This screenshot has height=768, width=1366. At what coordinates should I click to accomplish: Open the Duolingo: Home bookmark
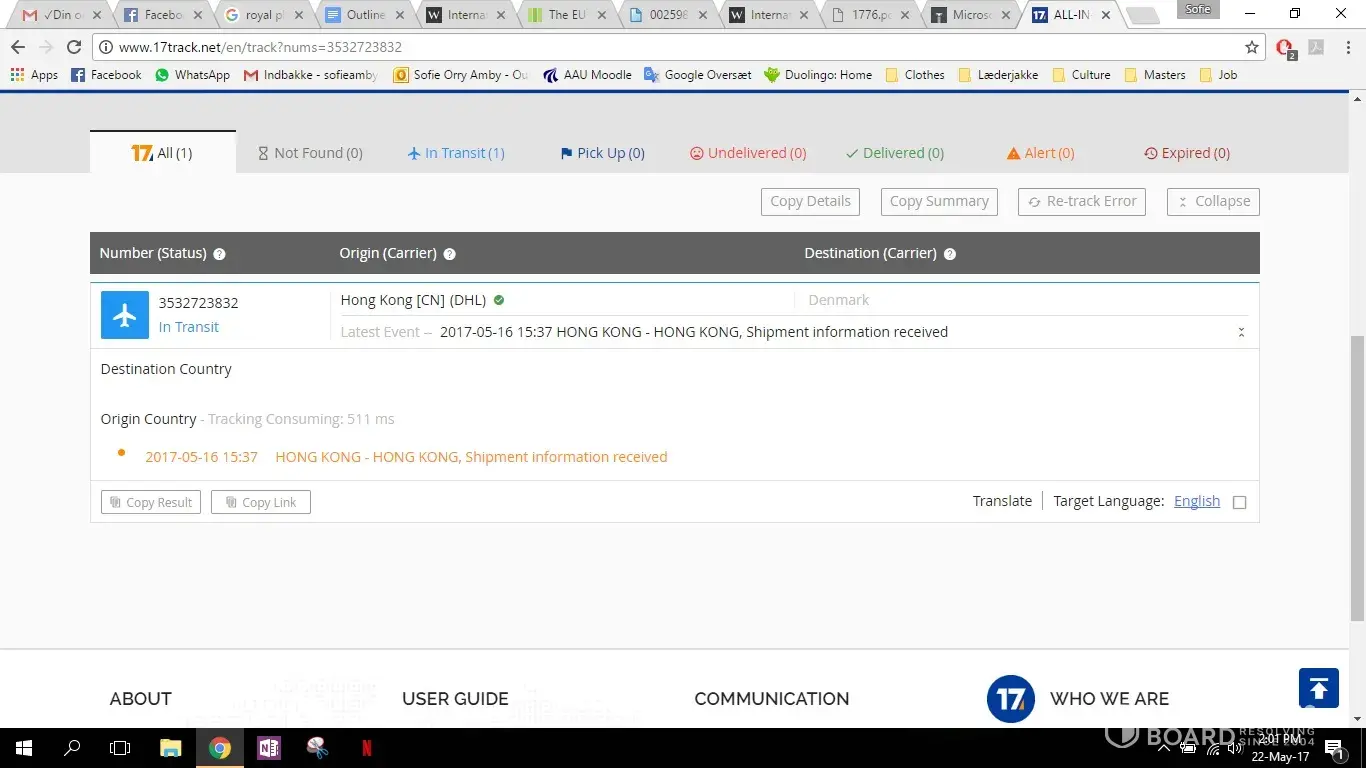click(818, 75)
